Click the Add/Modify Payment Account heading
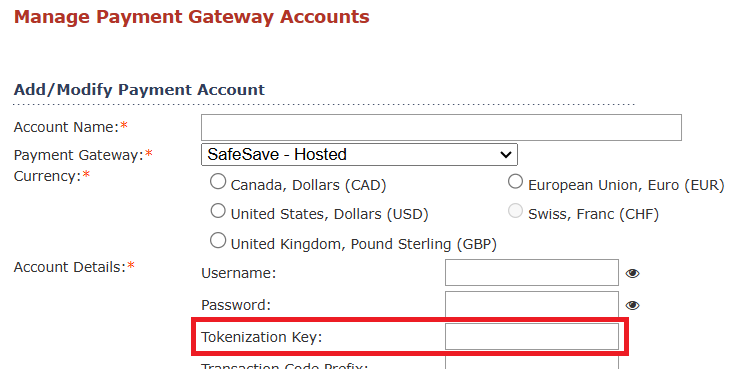735x369 pixels. click(x=139, y=90)
